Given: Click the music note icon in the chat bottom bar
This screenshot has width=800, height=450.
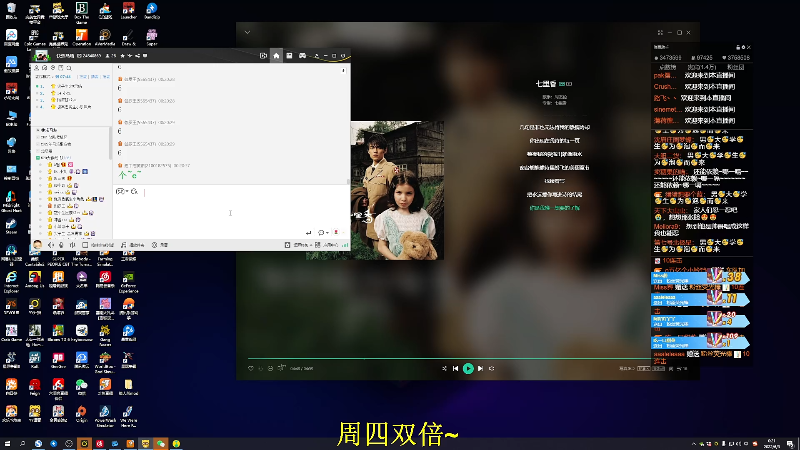Looking at the screenshot, I should (x=123, y=245).
